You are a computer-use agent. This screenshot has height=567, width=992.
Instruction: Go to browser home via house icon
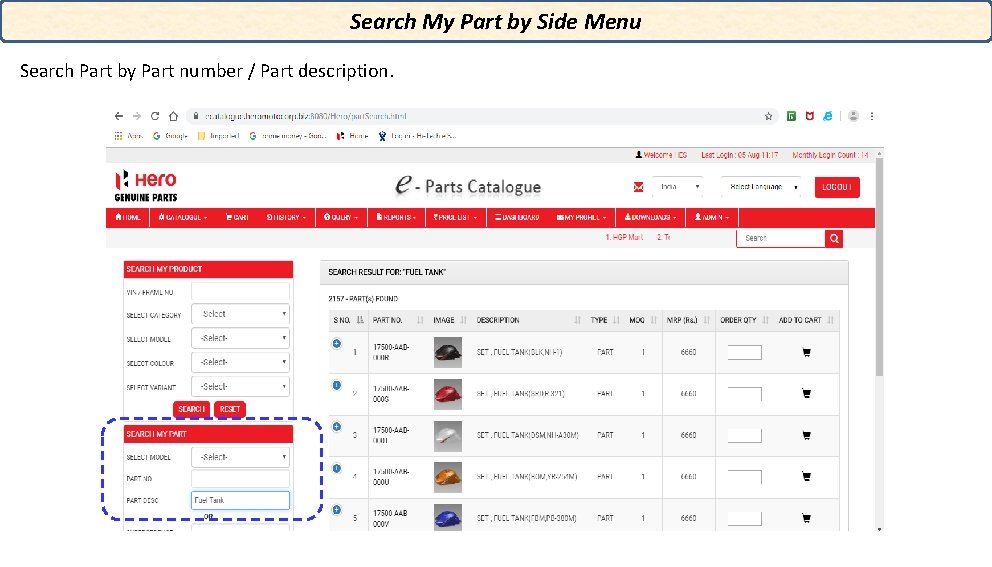173,116
